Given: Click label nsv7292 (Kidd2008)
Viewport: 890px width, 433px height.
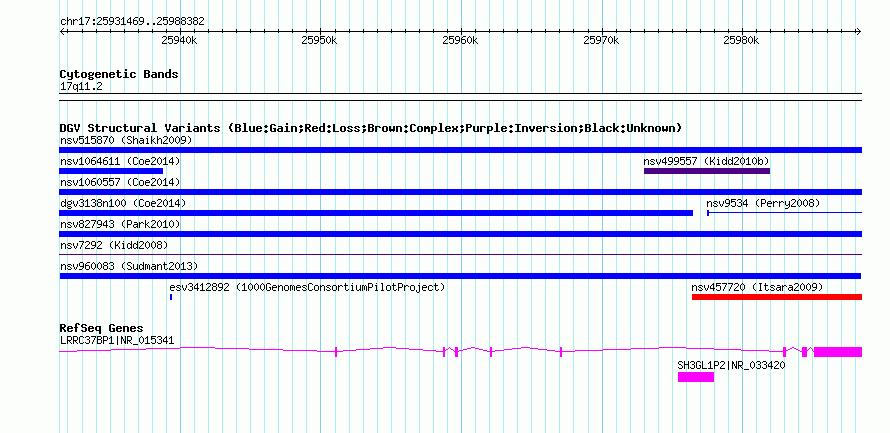Looking at the screenshot, I should click(114, 245).
